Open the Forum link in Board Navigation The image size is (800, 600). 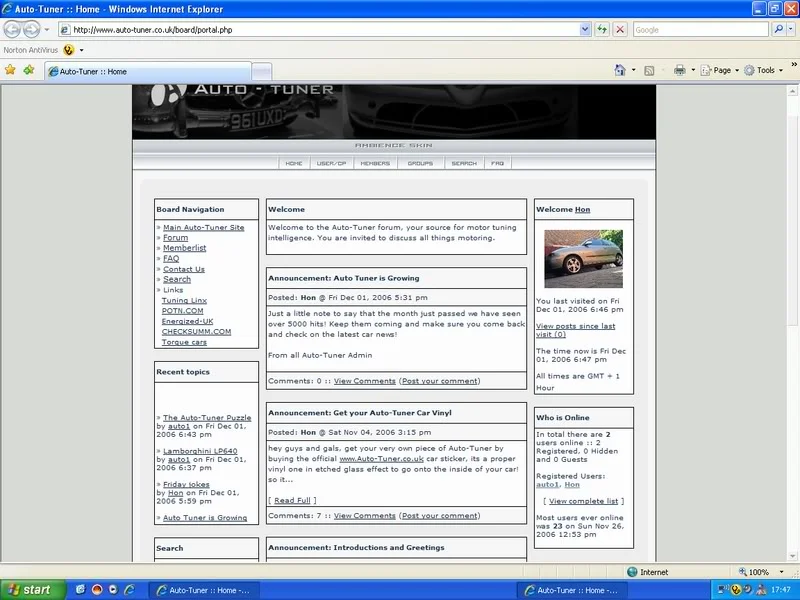[x=176, y=238]
